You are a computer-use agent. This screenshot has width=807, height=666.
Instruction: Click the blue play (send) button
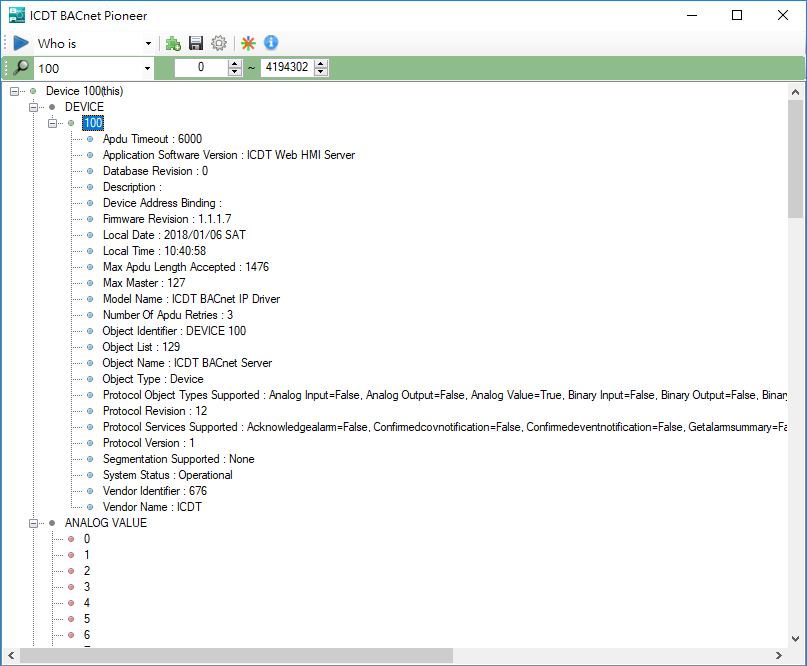[x=21, y=43]
